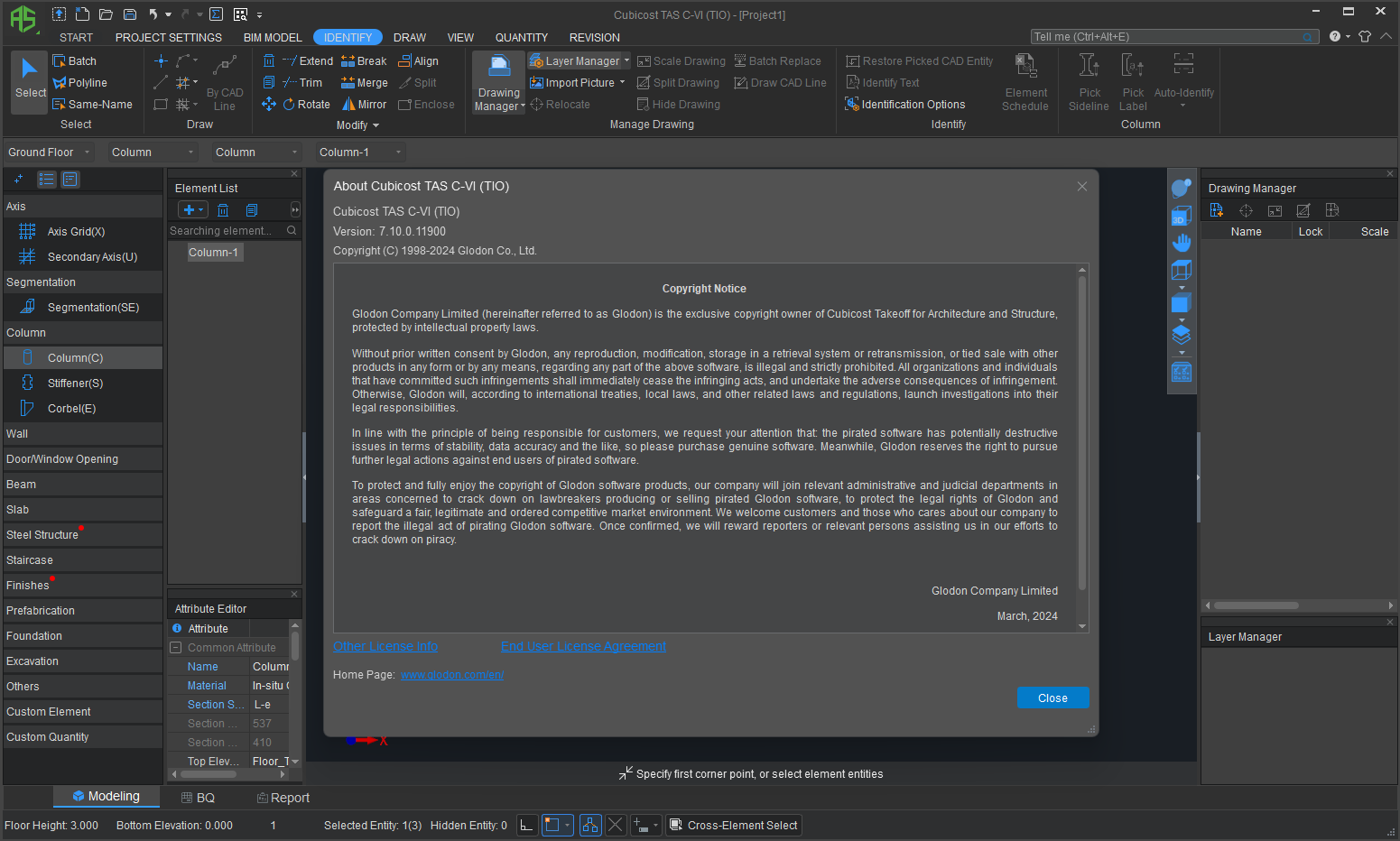1400x841 pixels.
Task: Click the New file icon in quick access
Action: click(x=82, y=14)
